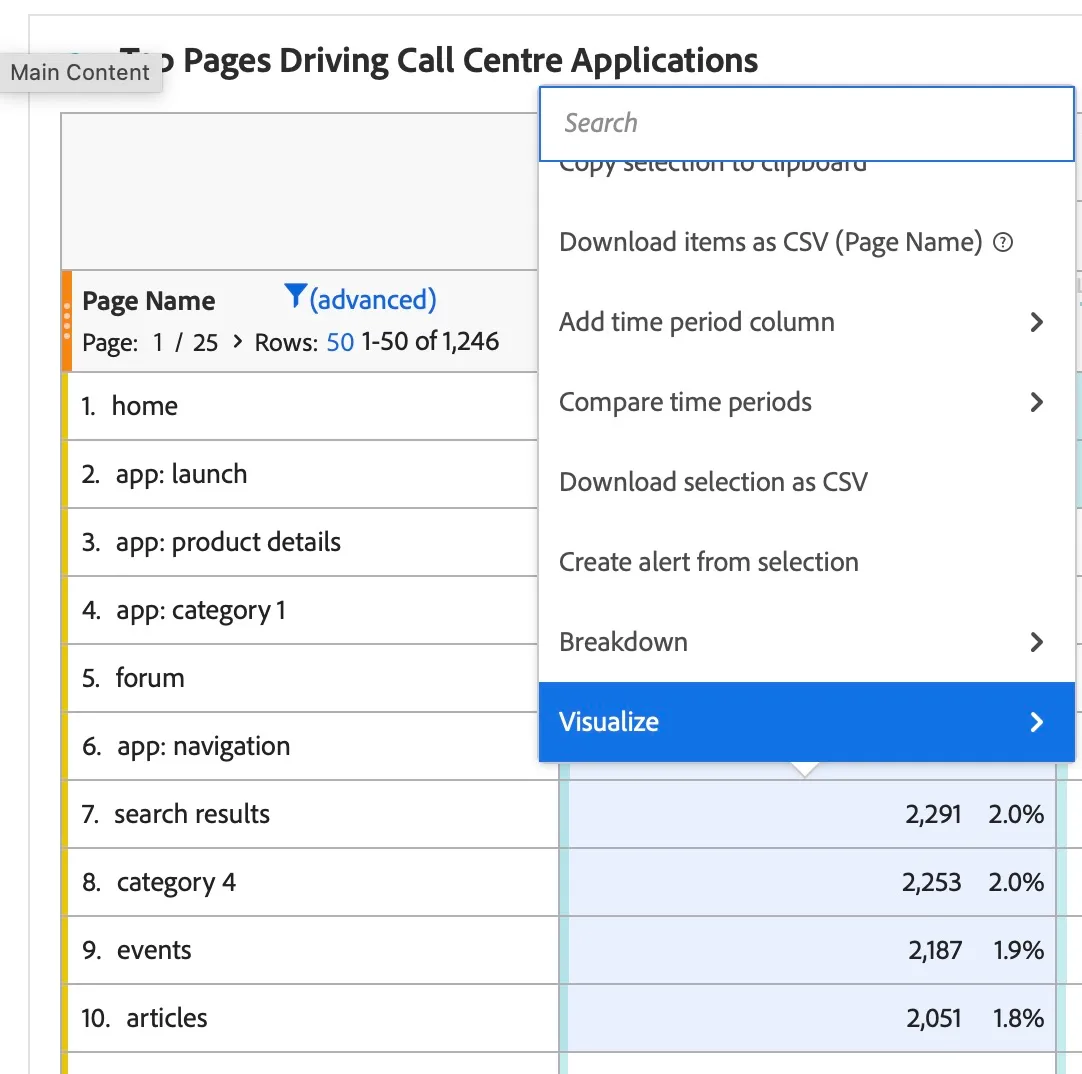Go to next page using chevron arrow
Image resolution: width=1082 pixels, height=1074 pixels.
click(238, 342)
